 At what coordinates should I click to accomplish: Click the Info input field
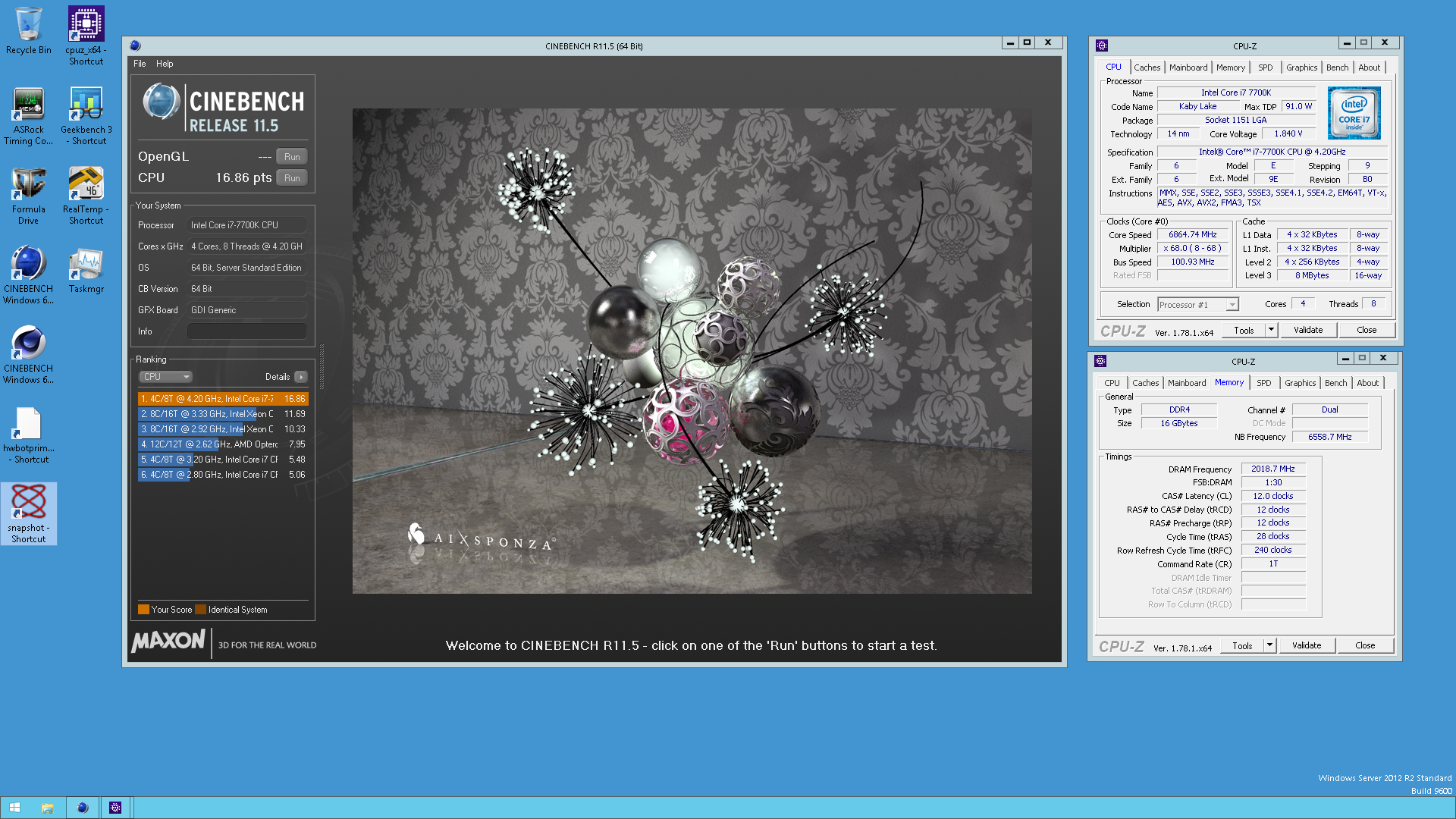tap(247, 331)
